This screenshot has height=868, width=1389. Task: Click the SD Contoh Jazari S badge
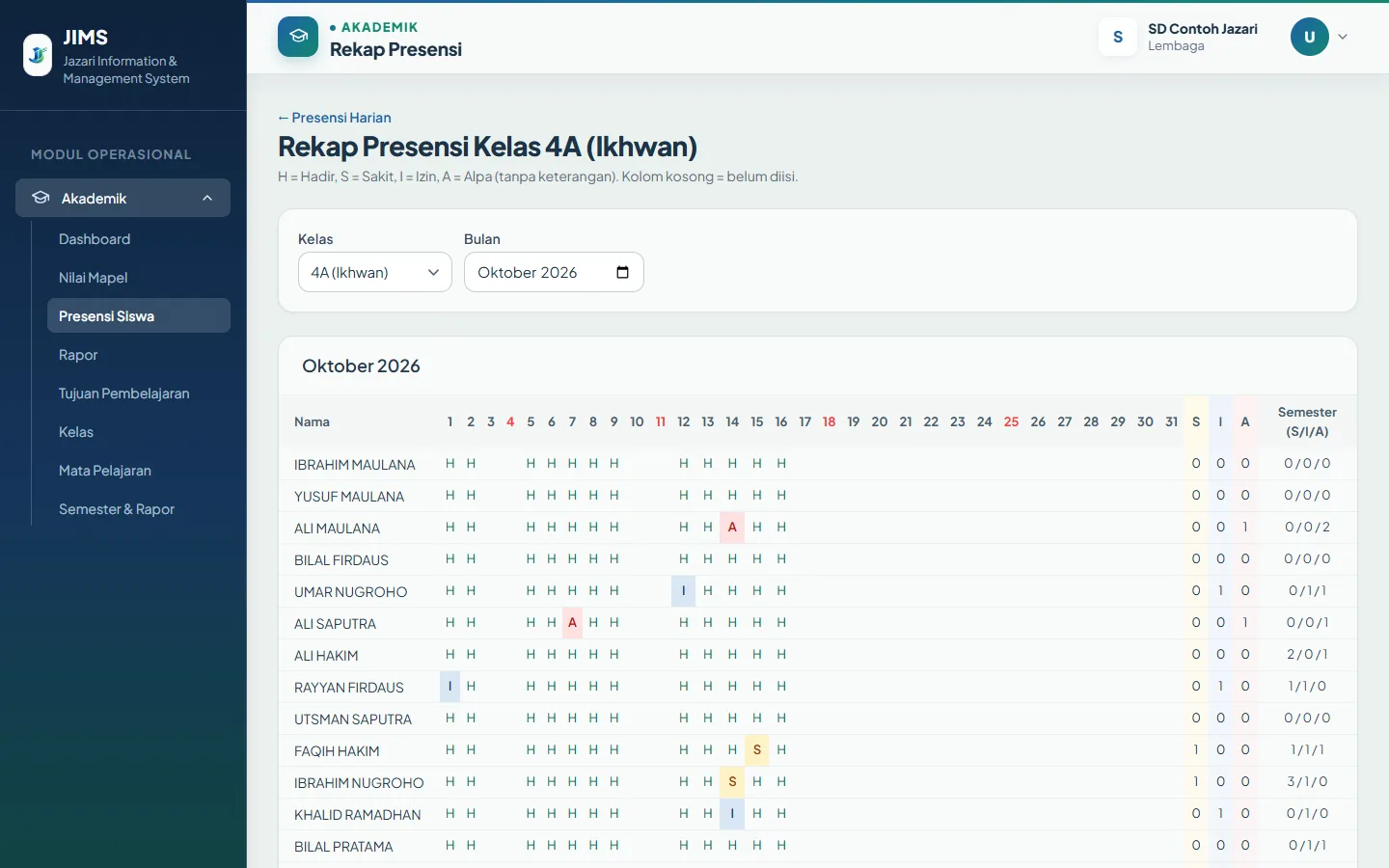tap(1118, 37)
